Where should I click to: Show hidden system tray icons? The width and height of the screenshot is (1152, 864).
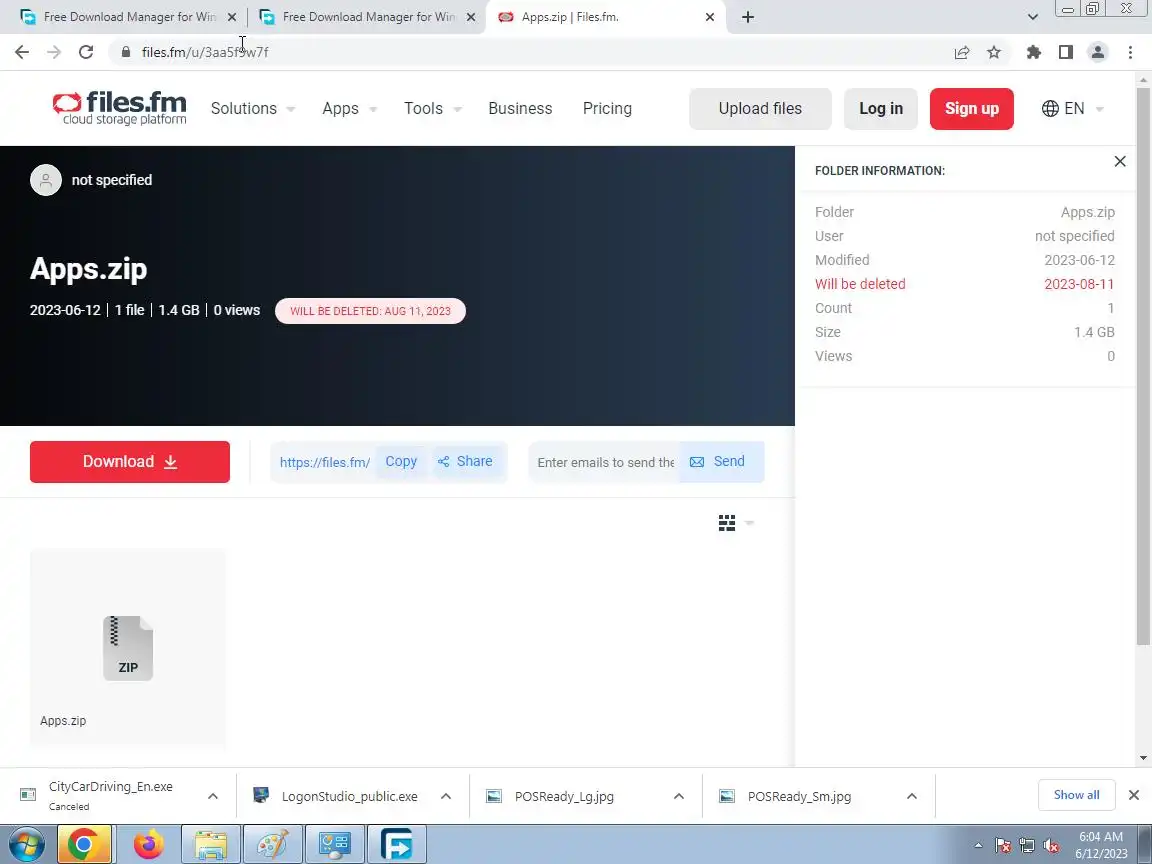click(978, 846)
